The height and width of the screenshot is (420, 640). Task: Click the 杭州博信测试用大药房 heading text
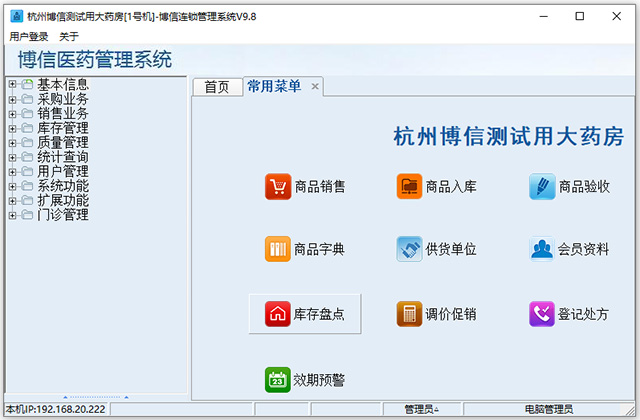pos(509,136)
